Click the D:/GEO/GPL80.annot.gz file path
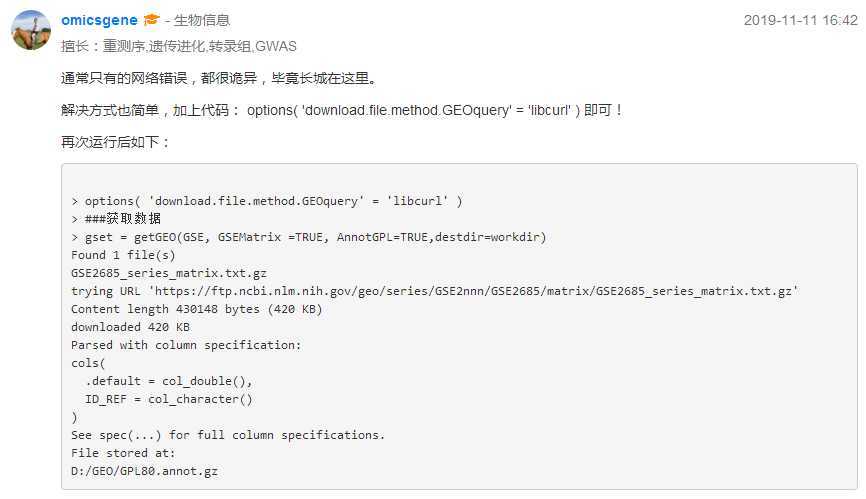The width and height of the screenshot is (866, 499). coord(145,471)
